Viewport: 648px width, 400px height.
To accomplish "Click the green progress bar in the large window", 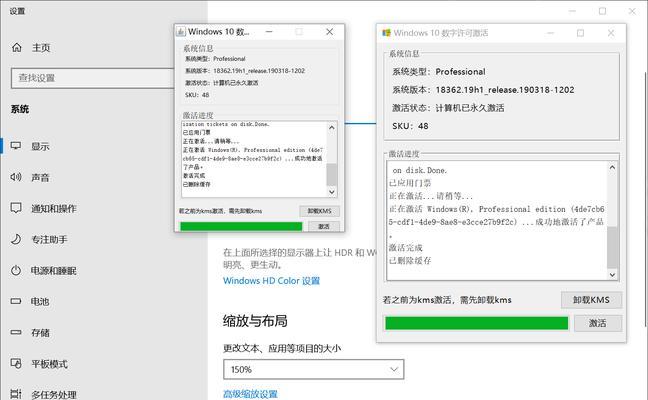I will pos(476,323).
